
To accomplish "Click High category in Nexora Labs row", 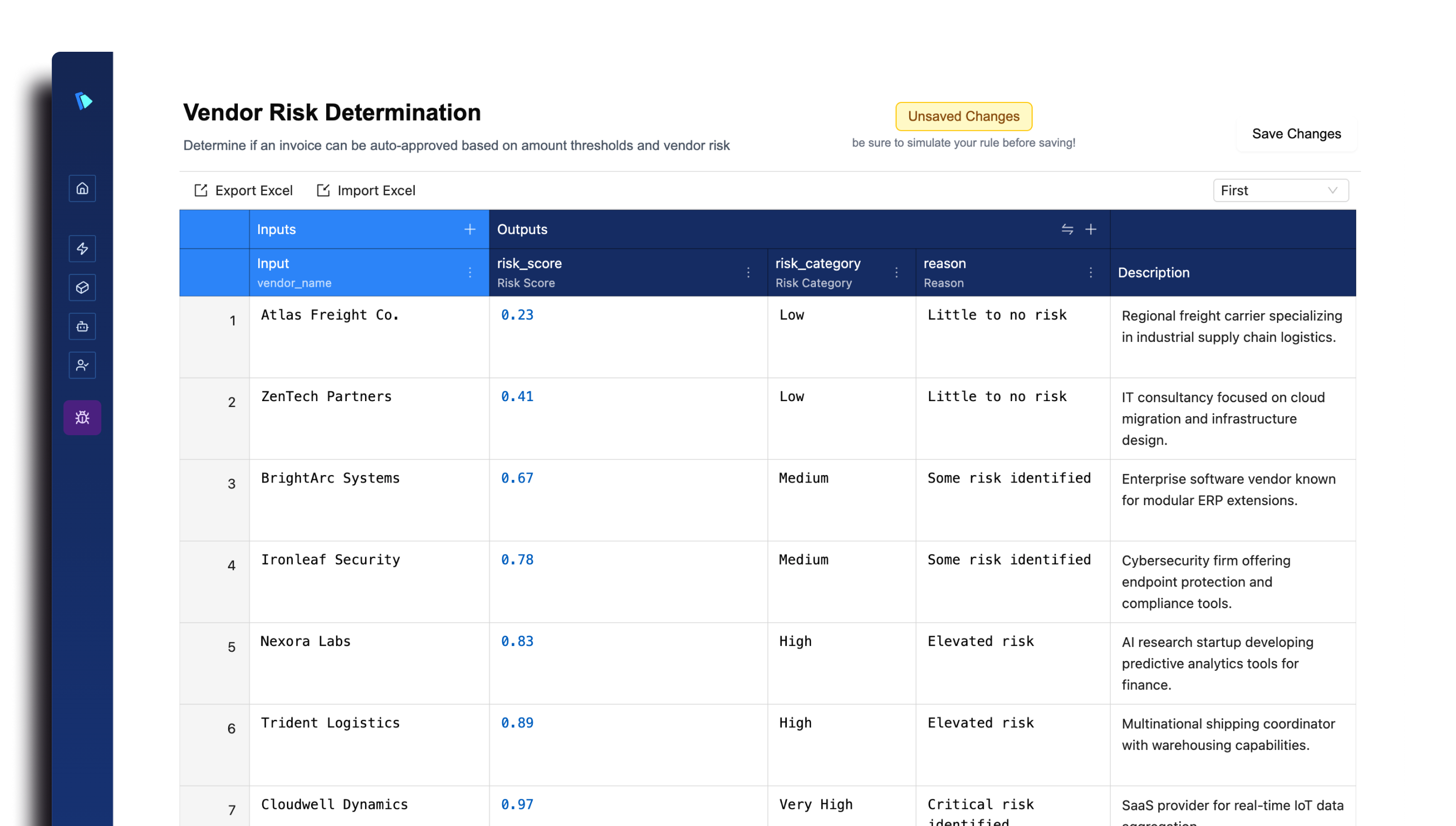I will tap(841, 664).
